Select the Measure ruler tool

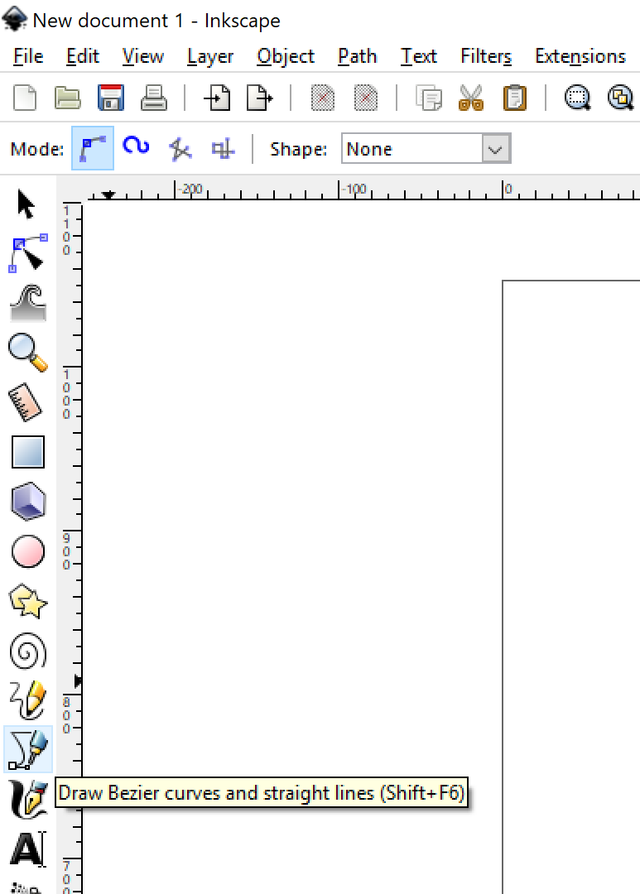pyautogui.click(x=26, y=403)
